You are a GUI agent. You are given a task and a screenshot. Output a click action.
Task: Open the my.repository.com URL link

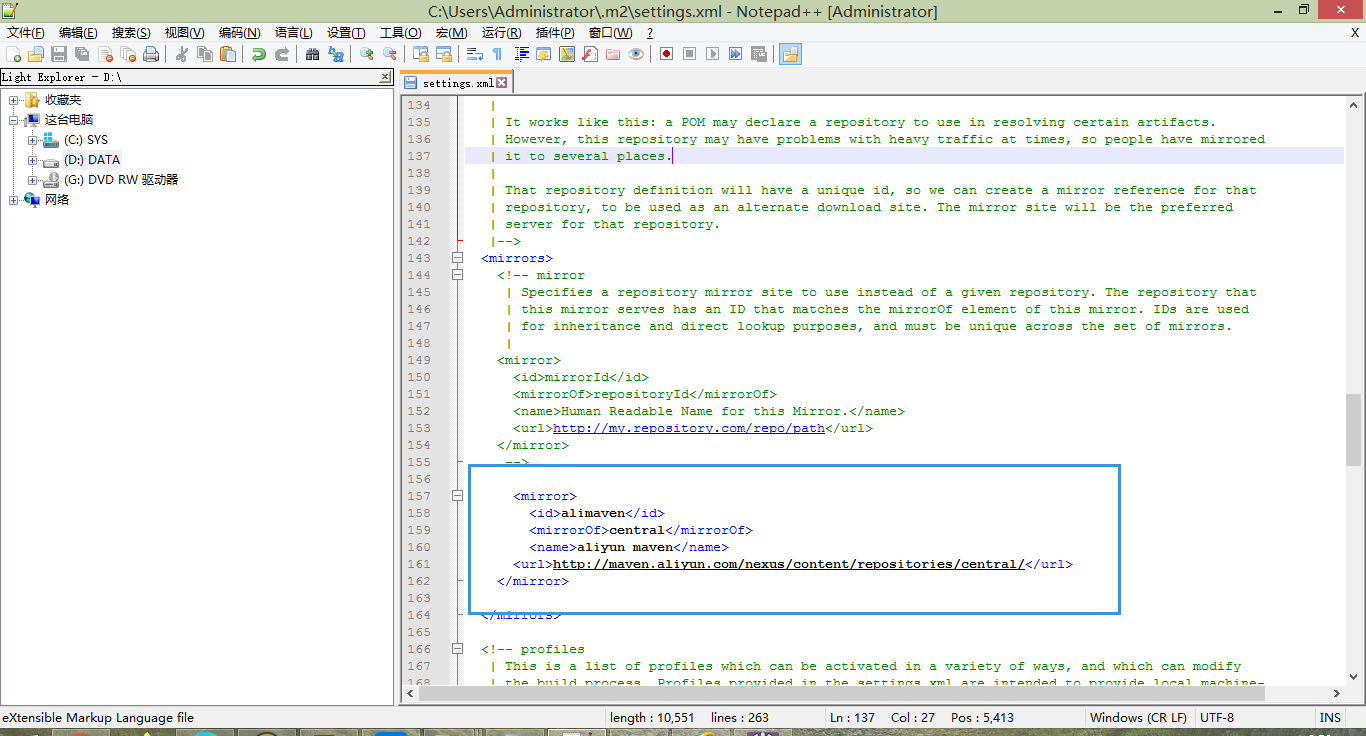[x=689, y=428]
